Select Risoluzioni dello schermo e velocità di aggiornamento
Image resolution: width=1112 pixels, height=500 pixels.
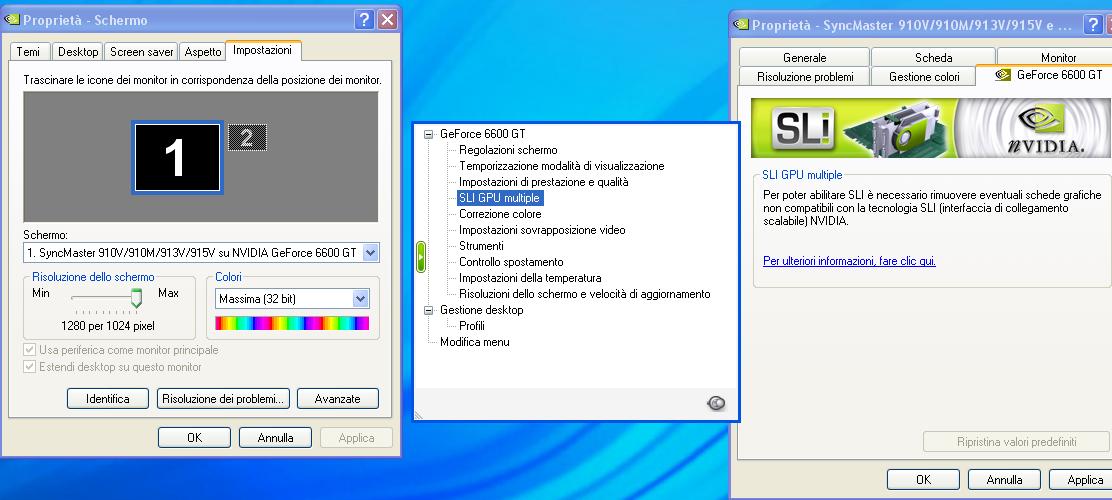coord(585,294)
